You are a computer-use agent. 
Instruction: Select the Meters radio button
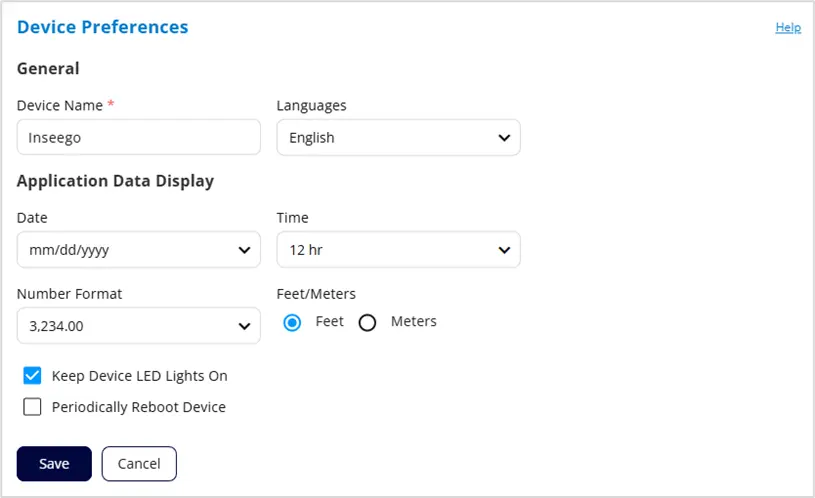coord(367,322)
